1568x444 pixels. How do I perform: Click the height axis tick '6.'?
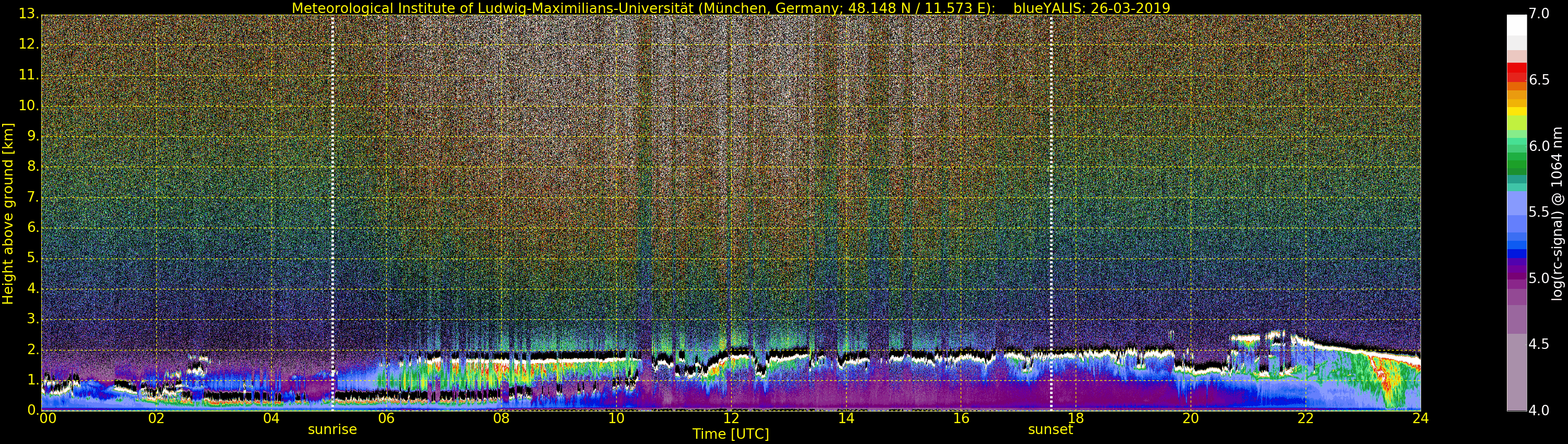(33, 227)
